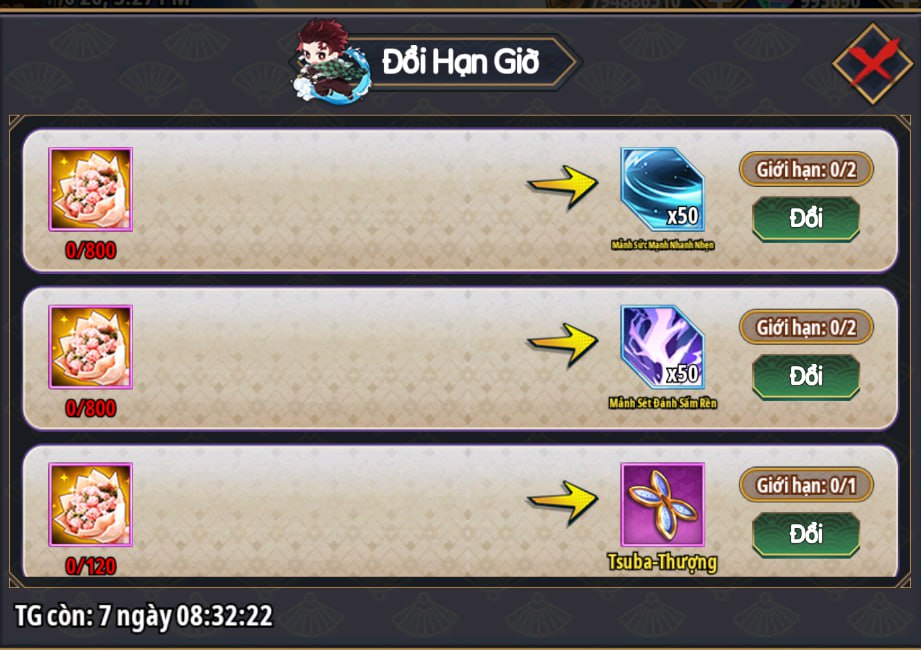Click Đổi button for water shard exchange

(806, 218)
